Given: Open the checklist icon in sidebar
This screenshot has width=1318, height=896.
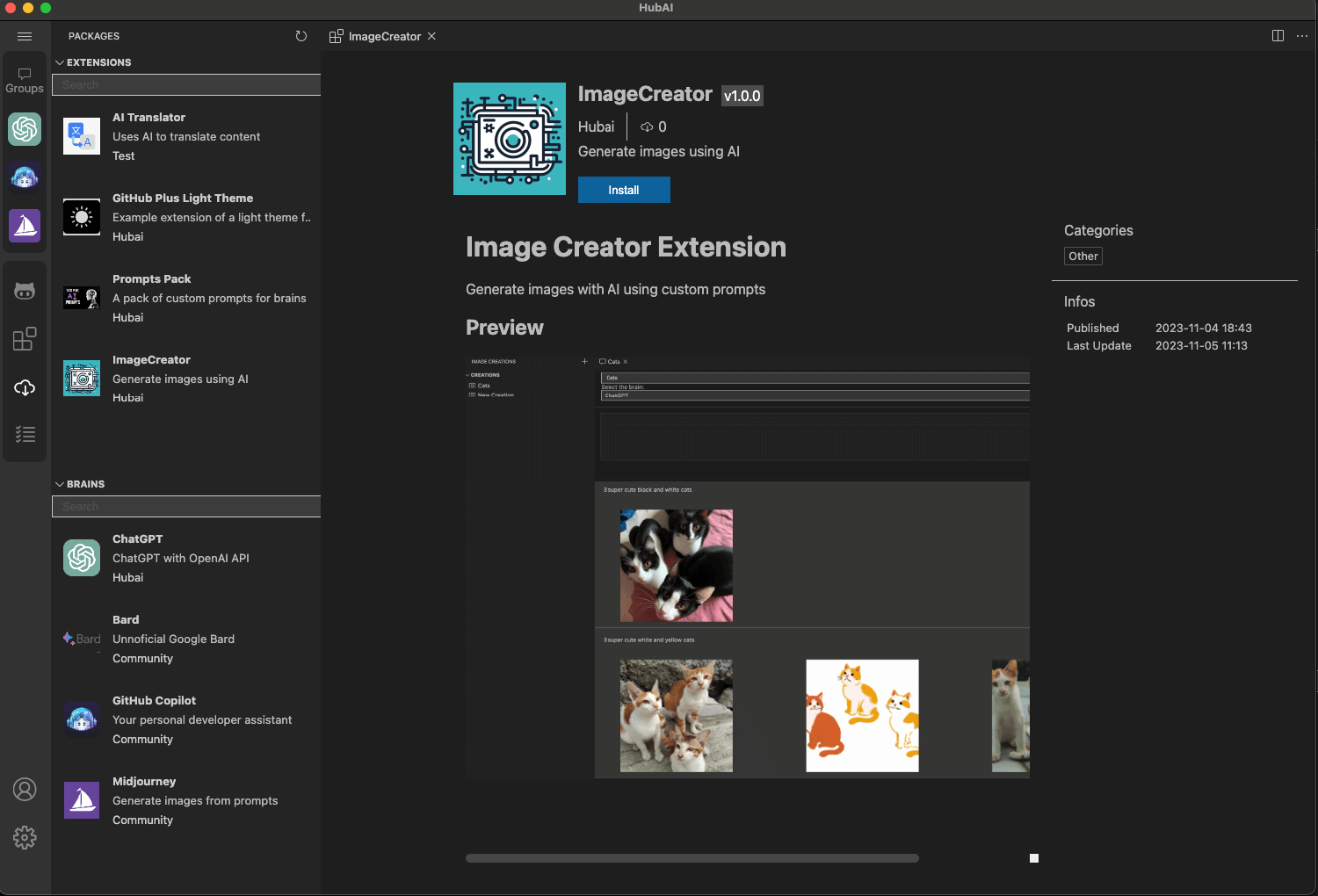Looking at the screenshot, I should pyautogui.click(x=25, y=435).
